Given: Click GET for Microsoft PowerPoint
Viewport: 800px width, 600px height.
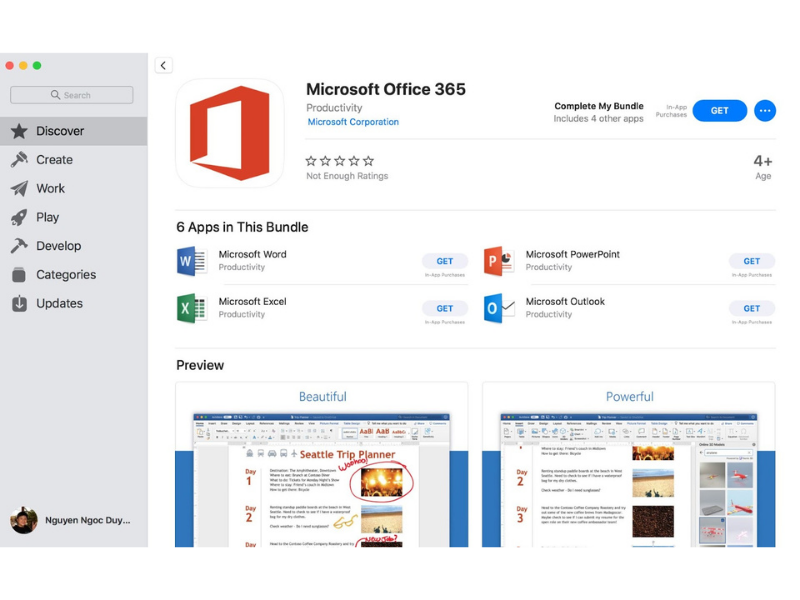Looking at the screenshot, I should point(752,261).
